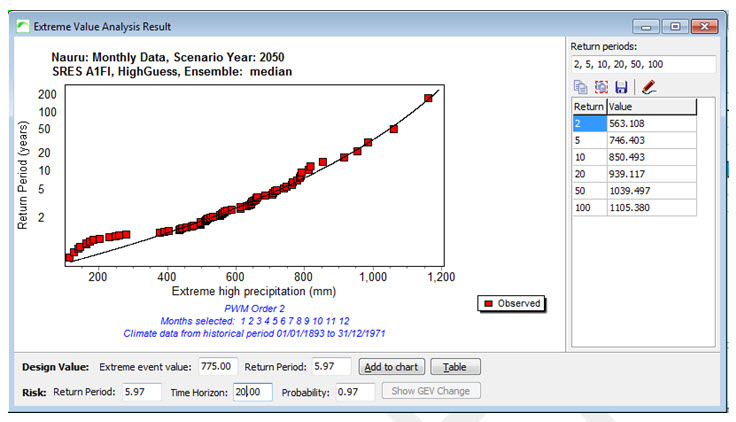Click the Extreme event value field
This screenshot has width=736, height=422.
[217, 366]
